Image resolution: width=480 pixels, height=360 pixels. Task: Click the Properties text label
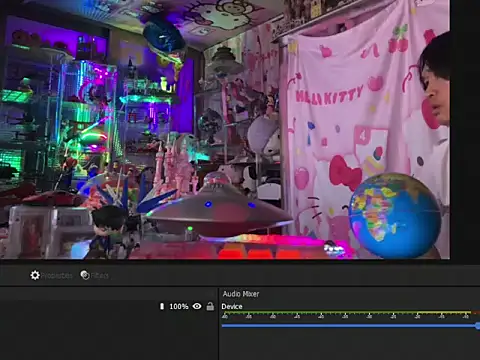point(57,276)
